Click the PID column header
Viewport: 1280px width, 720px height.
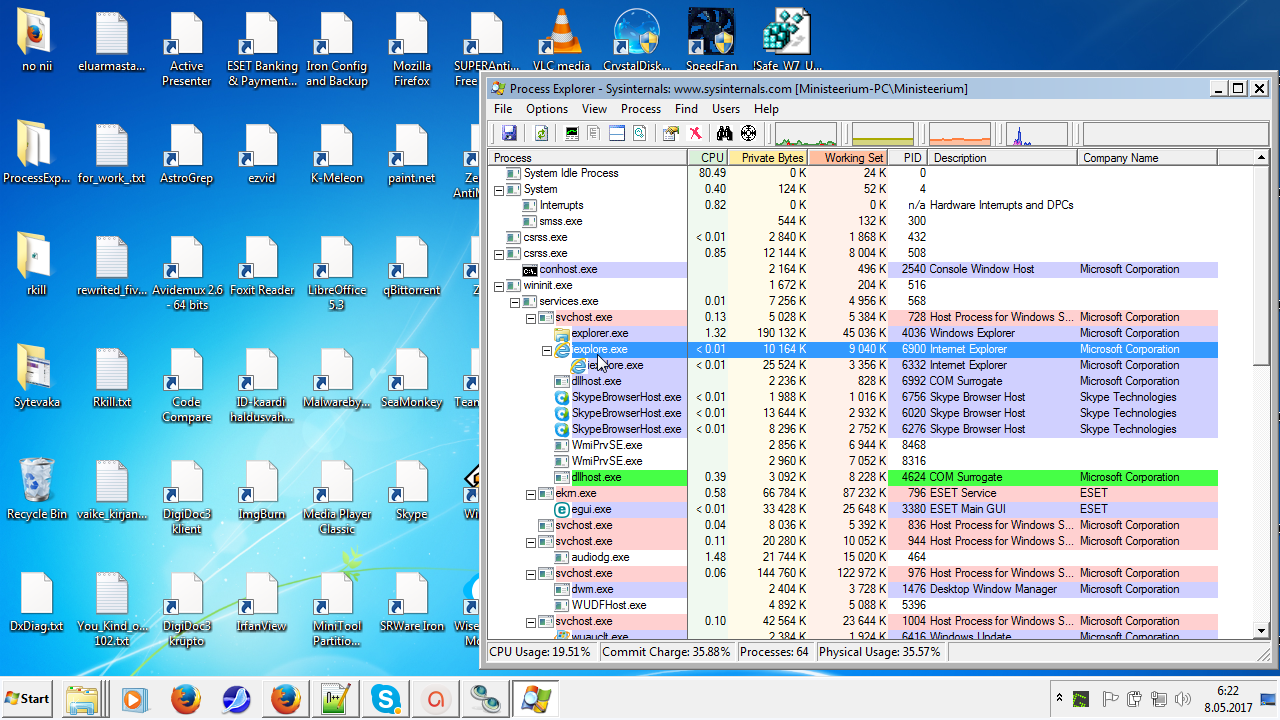click(x=911, y=158)
